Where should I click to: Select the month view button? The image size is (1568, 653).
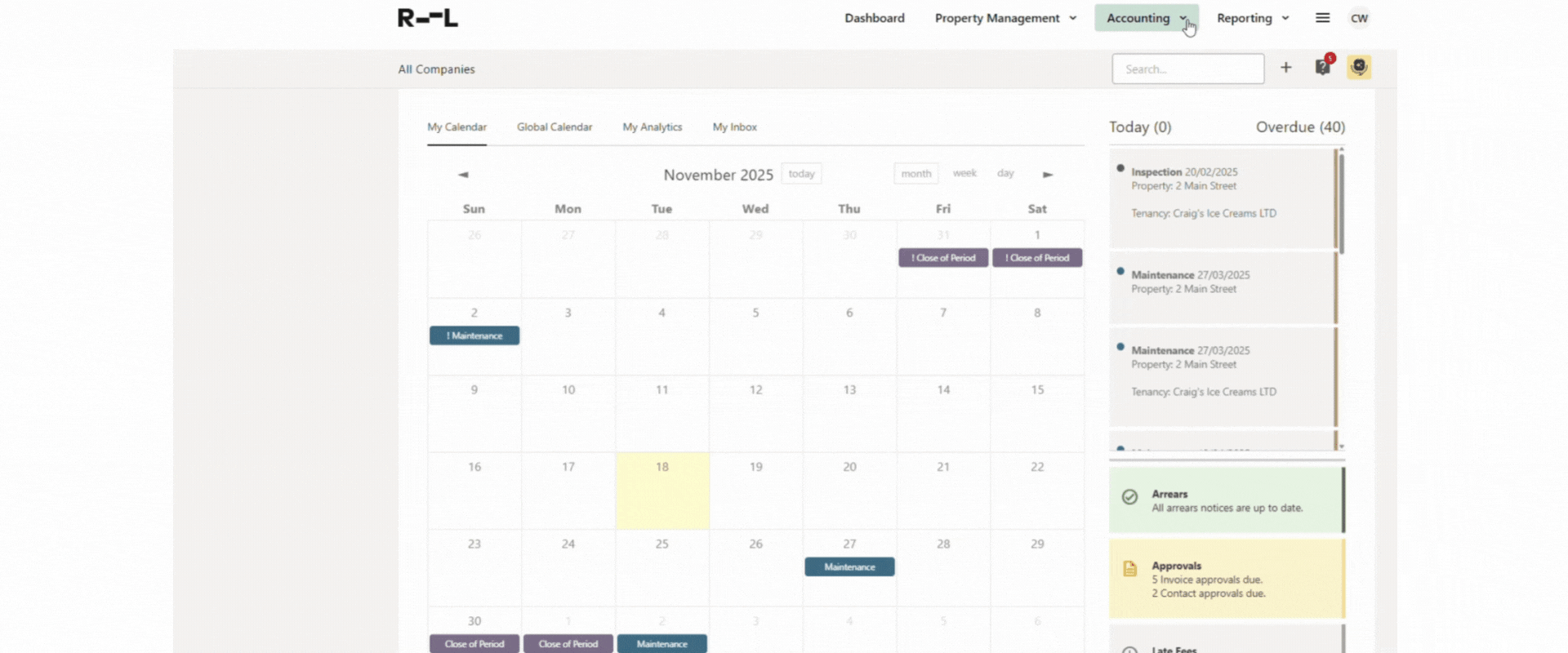pos(915,174)
